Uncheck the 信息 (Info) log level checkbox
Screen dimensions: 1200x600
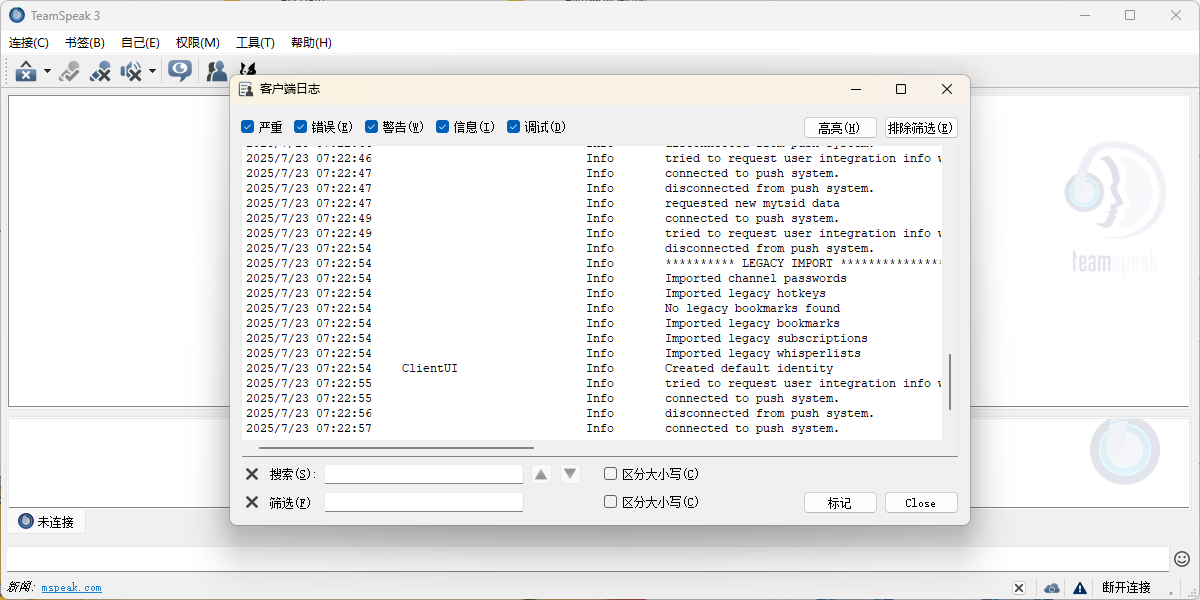[442, 127]
